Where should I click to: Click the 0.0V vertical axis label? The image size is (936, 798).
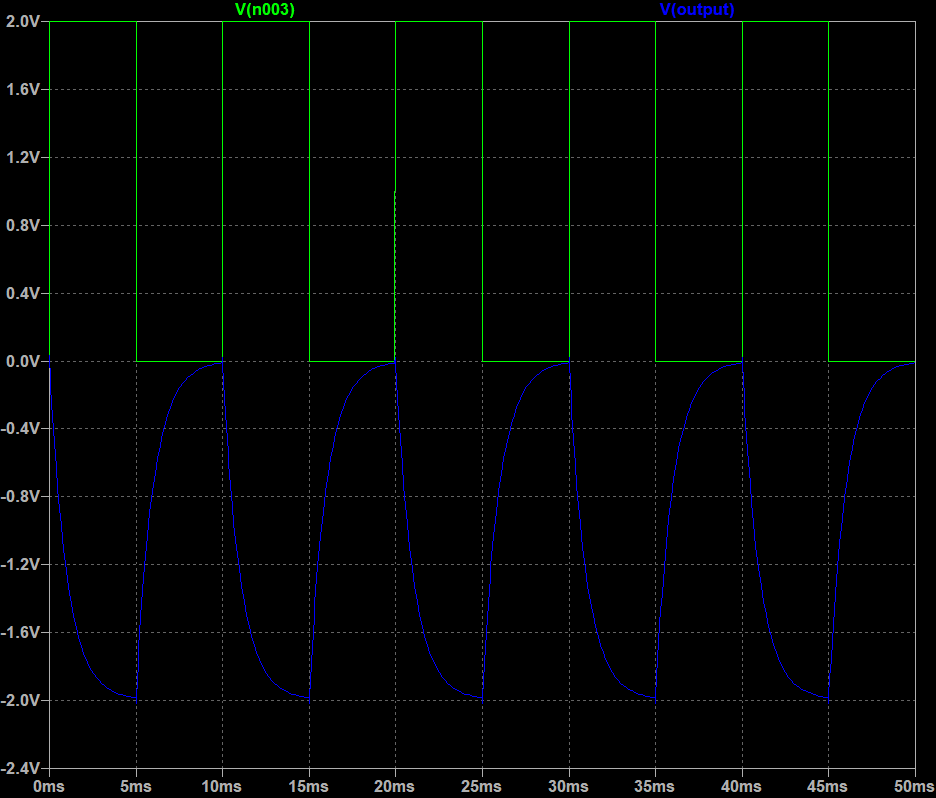[22, 361]
